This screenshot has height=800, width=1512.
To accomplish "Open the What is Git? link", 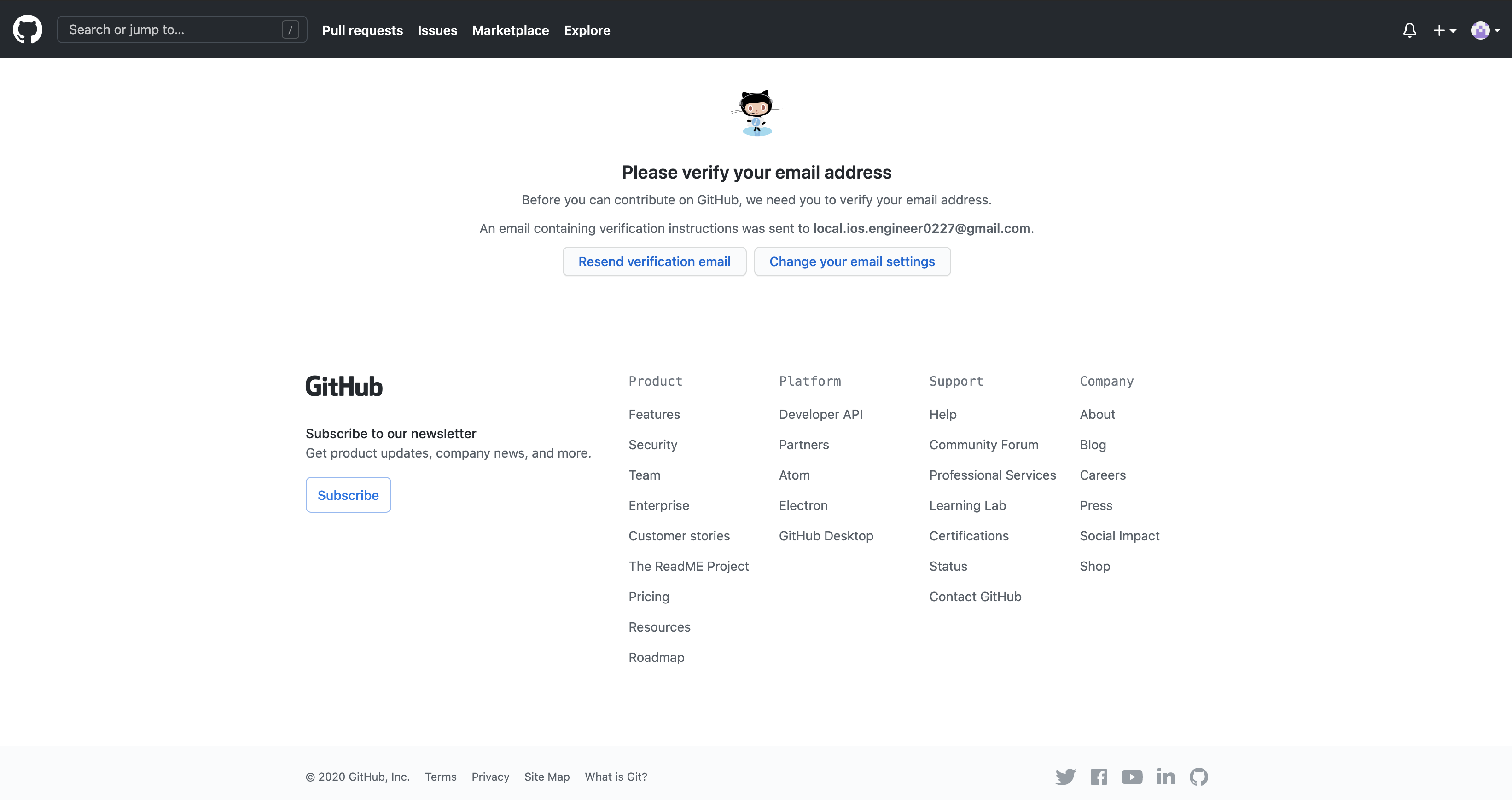I will point(616,777).
